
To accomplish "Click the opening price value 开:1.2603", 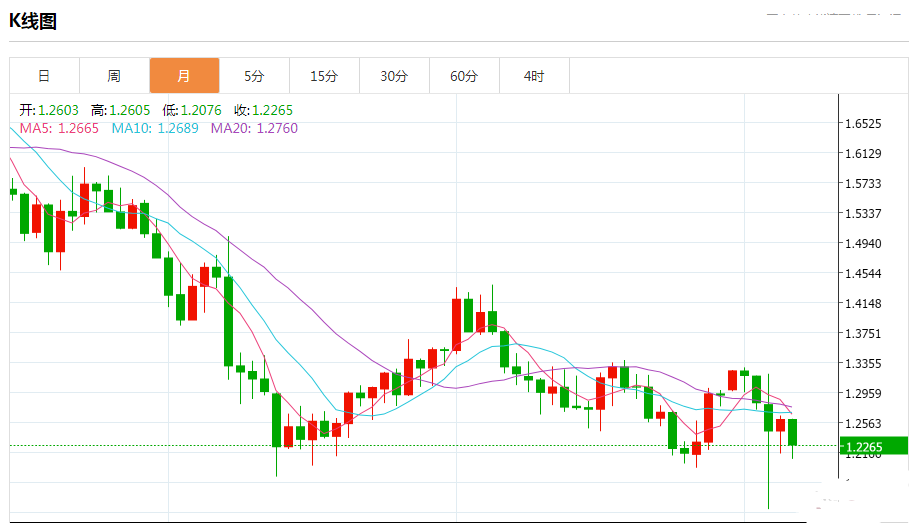I will (50, 110).
